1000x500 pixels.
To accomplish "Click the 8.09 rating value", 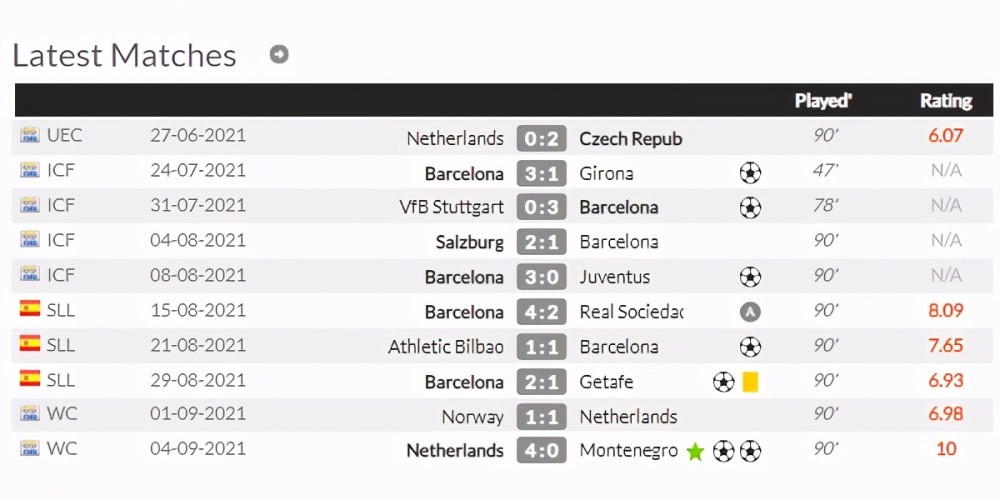I will (946, 311).
